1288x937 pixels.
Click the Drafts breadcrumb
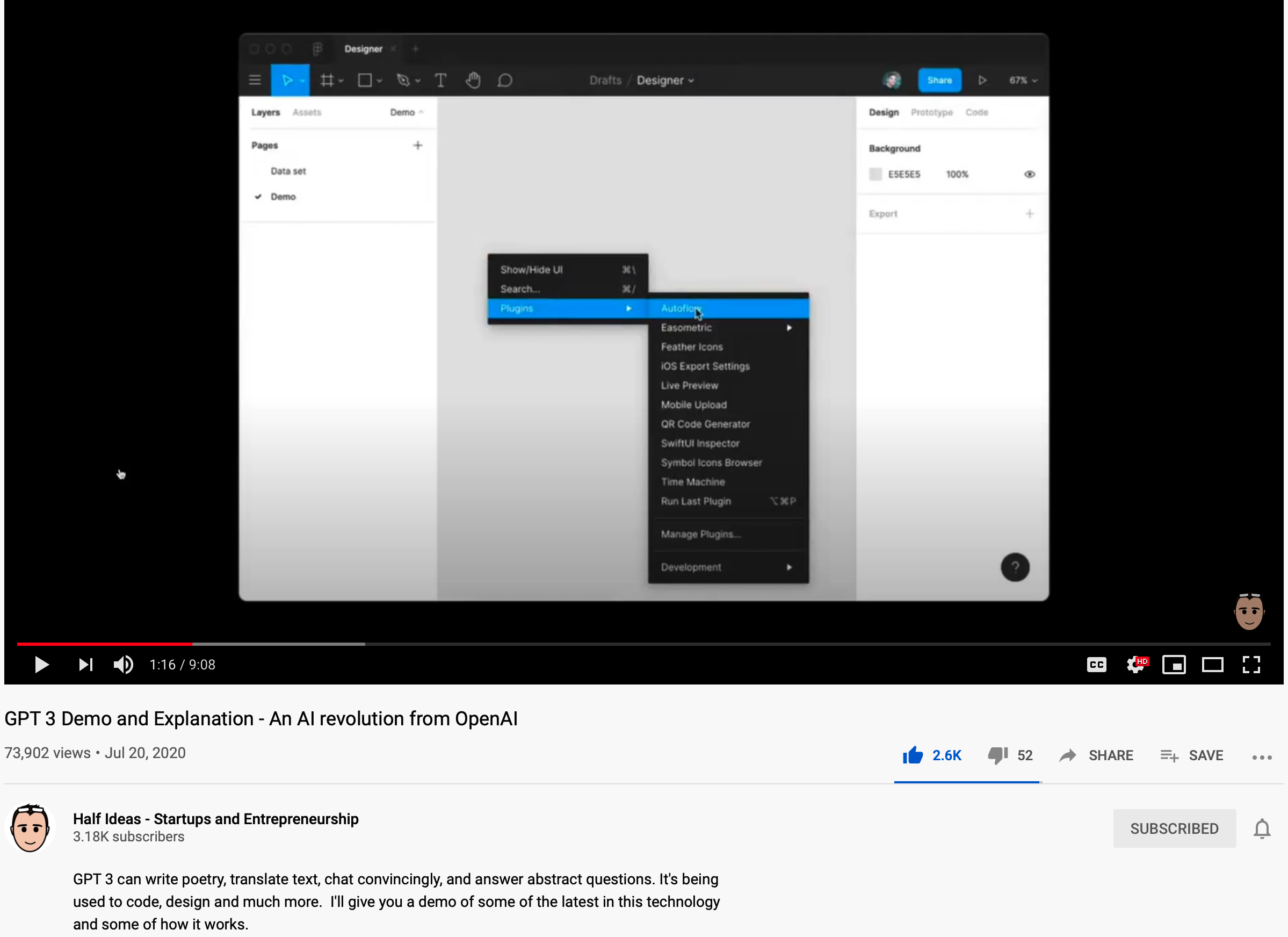(605, 80)
